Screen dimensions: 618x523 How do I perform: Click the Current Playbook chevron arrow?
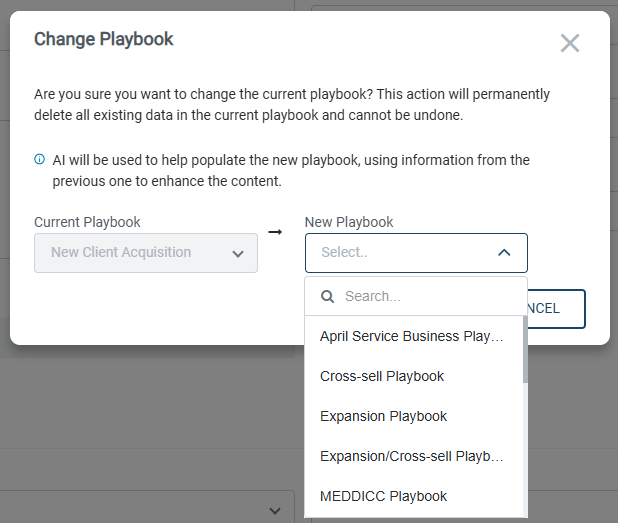pyautogui.click(x=238, y=253)
